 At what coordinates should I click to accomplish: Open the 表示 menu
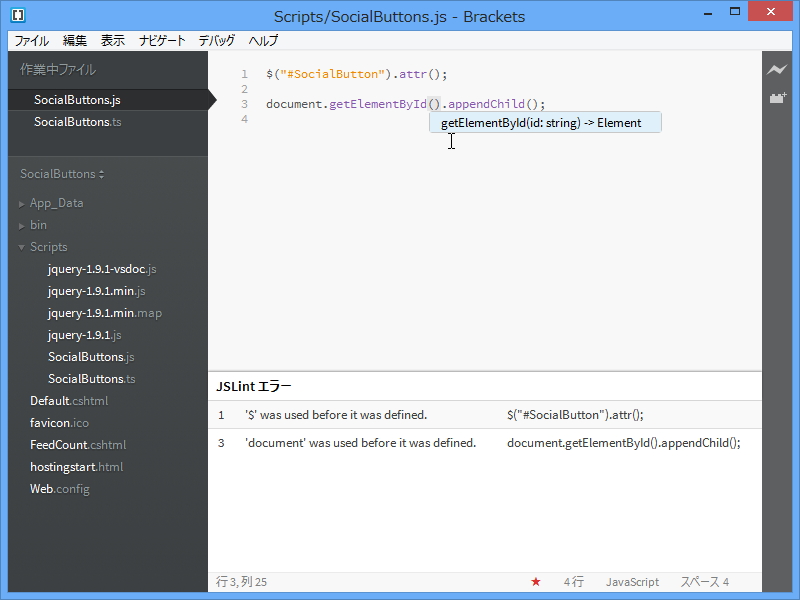113,40
